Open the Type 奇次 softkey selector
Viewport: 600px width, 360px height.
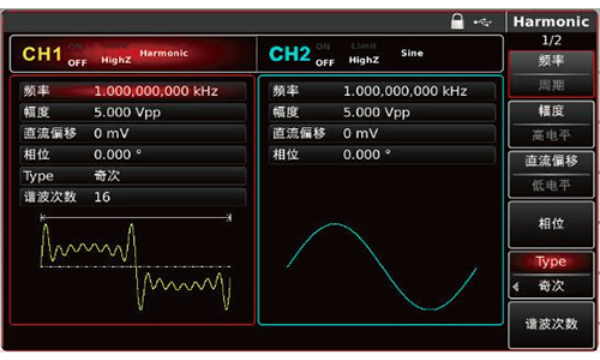tap(551, 275)
